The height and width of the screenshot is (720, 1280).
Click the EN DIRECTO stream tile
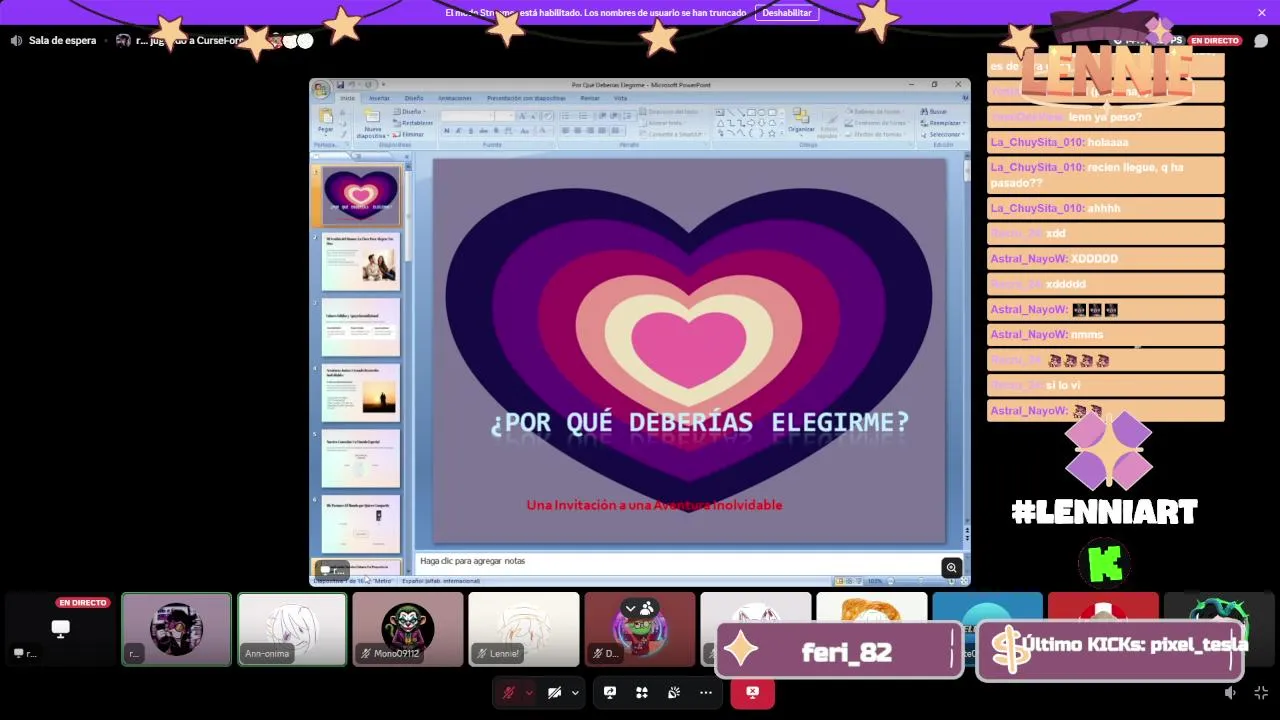[60, 629]
